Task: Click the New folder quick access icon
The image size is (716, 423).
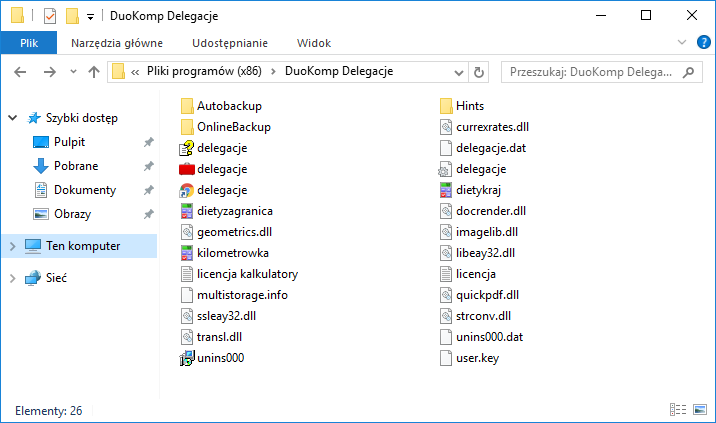Action: tap(72, 16)
